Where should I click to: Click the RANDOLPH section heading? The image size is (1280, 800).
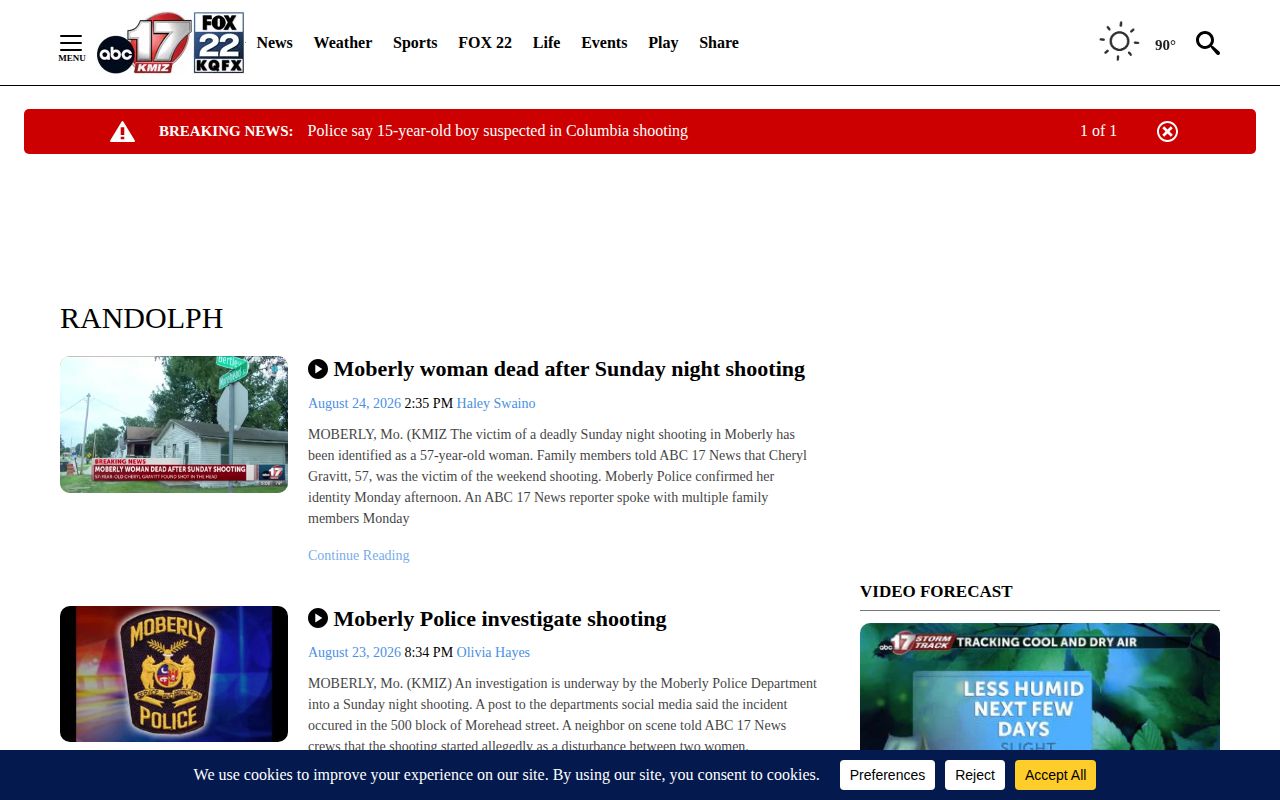pos(142,318)
